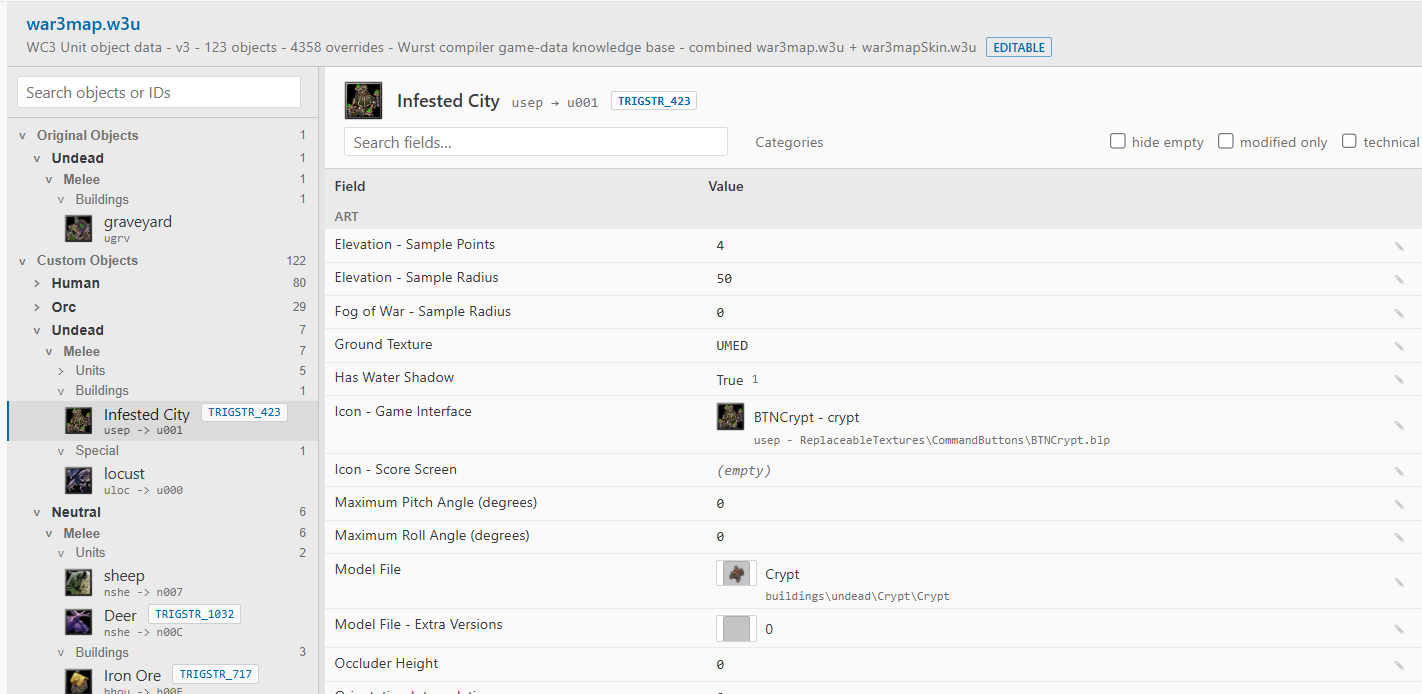This screenshot has width=1422, height=694.
Task: Click the UMED ground texture value
Action: tap(732, 346)
